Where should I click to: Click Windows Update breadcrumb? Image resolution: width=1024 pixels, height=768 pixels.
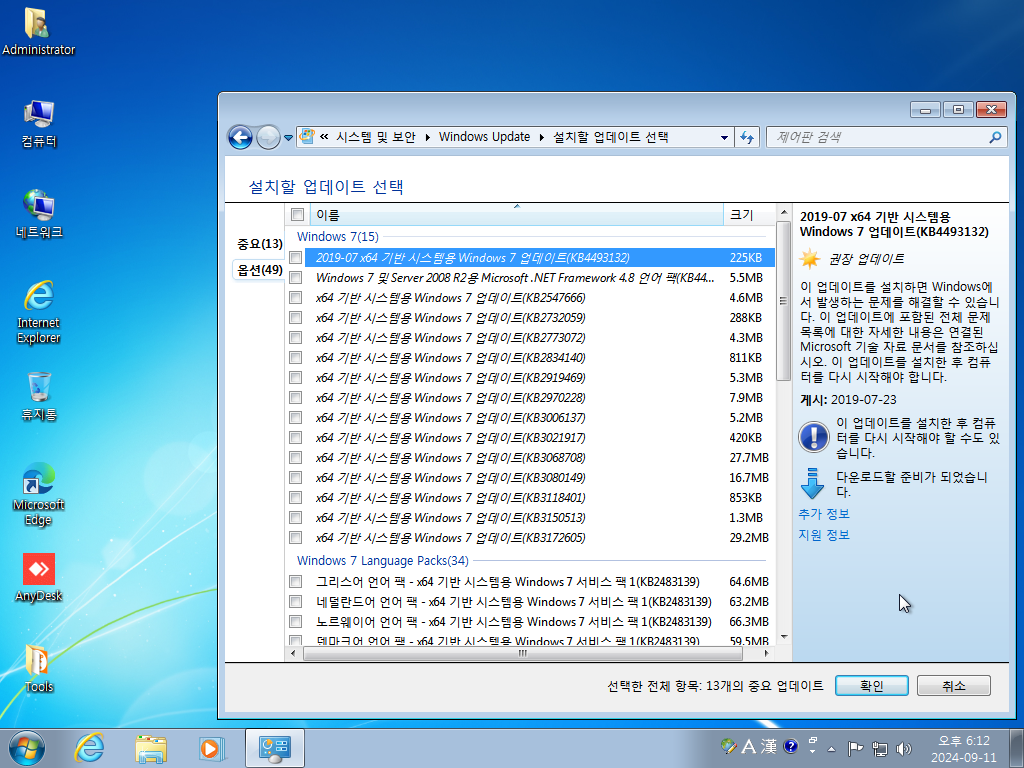[484, 137]
